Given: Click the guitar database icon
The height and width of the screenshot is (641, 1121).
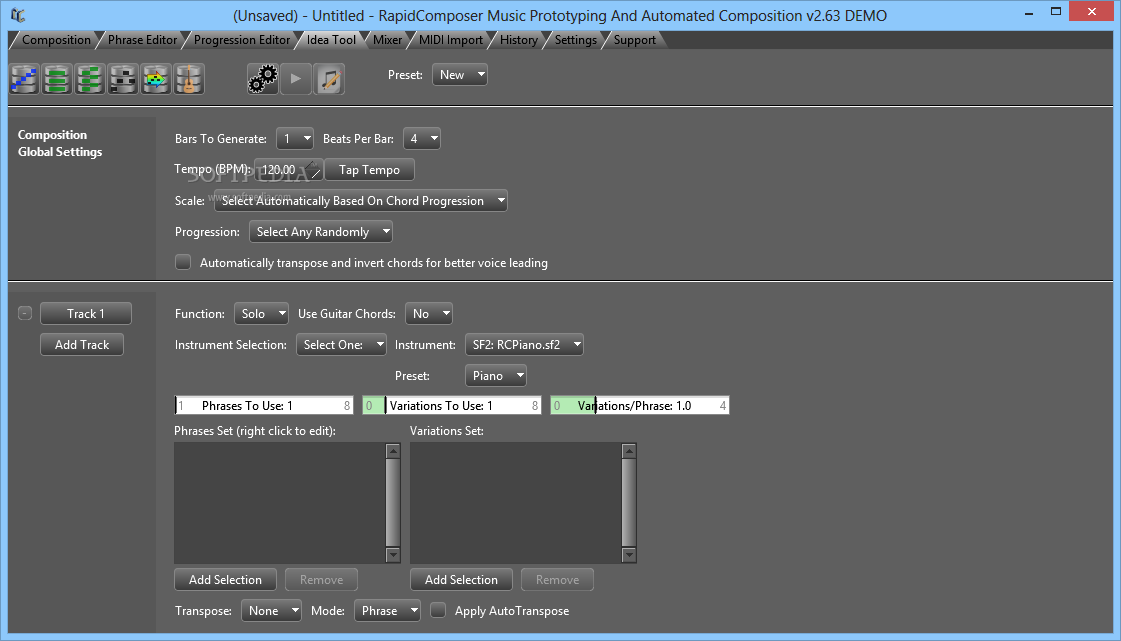Looking at the screenshot, I should point(189,79).
